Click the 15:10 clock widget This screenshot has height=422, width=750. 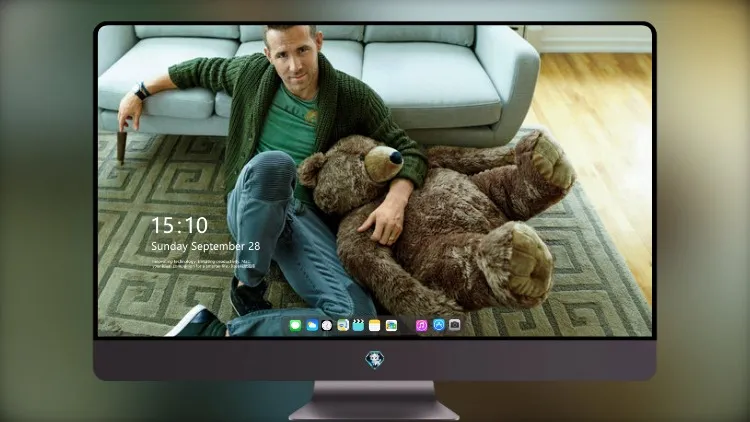179,225
